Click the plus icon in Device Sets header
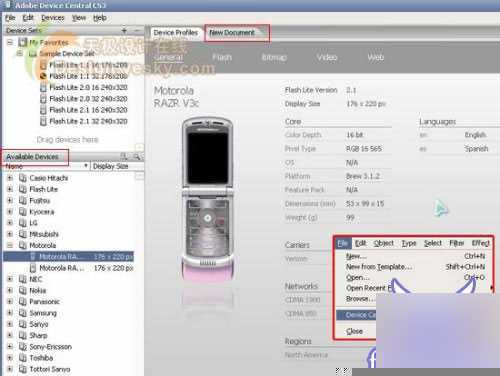 point(124,30)
